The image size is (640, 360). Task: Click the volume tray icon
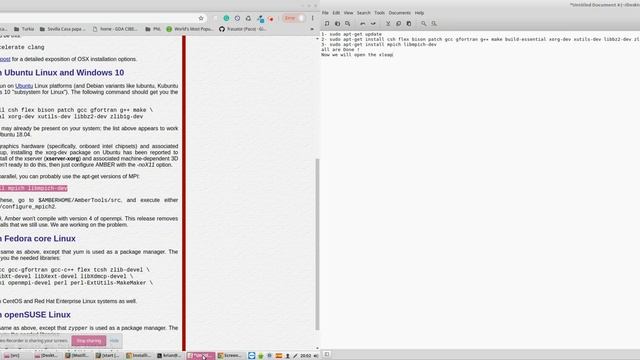316,356
